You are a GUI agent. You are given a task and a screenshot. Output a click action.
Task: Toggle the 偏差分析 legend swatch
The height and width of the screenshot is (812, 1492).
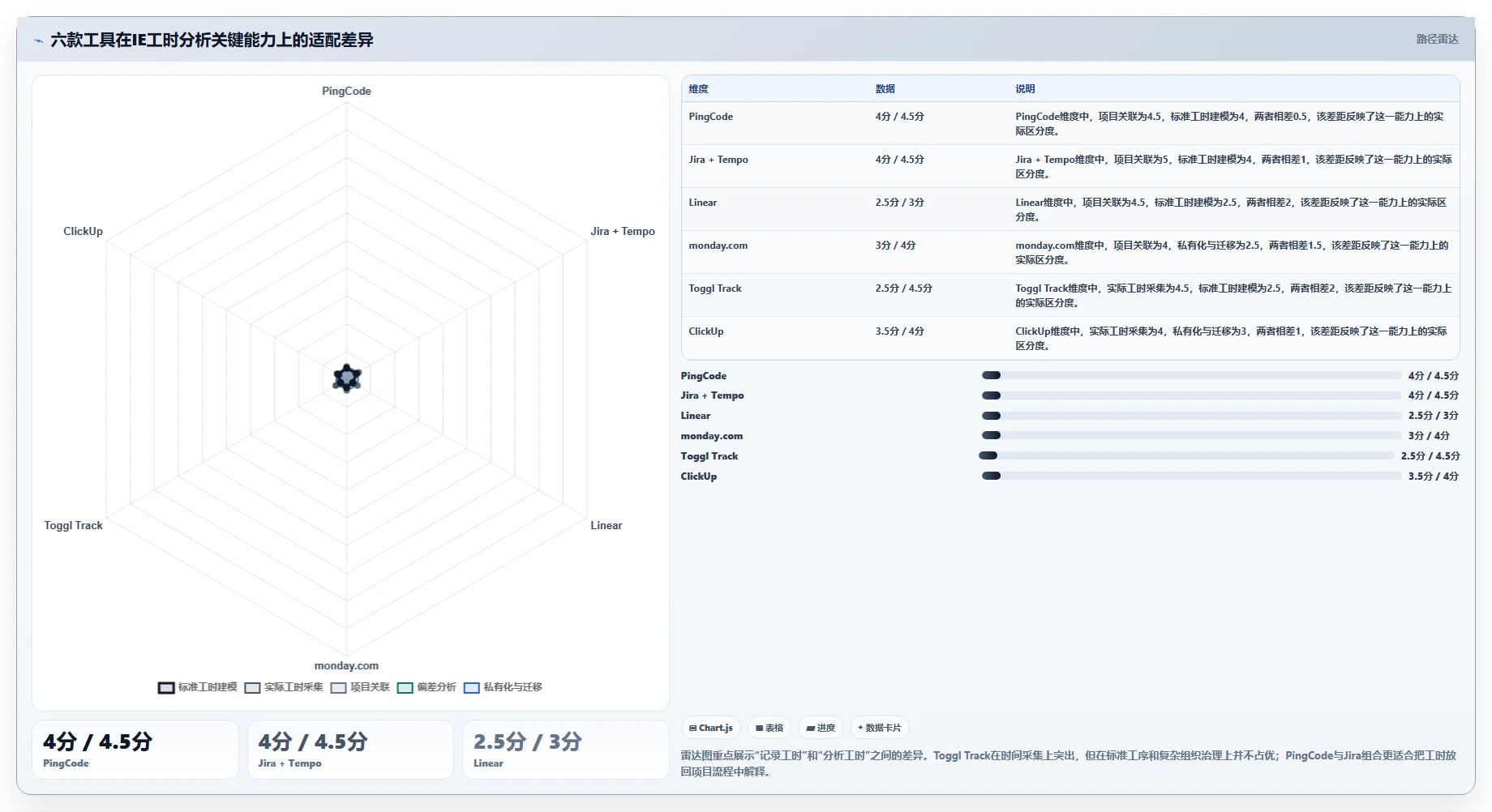405,687
